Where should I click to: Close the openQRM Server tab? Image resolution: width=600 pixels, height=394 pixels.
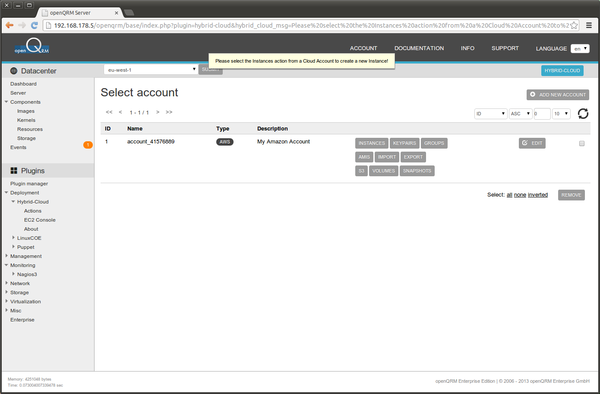point(116,13)
